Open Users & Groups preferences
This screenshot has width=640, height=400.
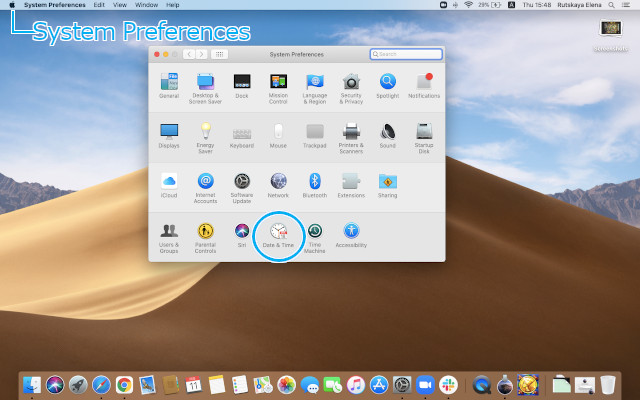[169, 238]
